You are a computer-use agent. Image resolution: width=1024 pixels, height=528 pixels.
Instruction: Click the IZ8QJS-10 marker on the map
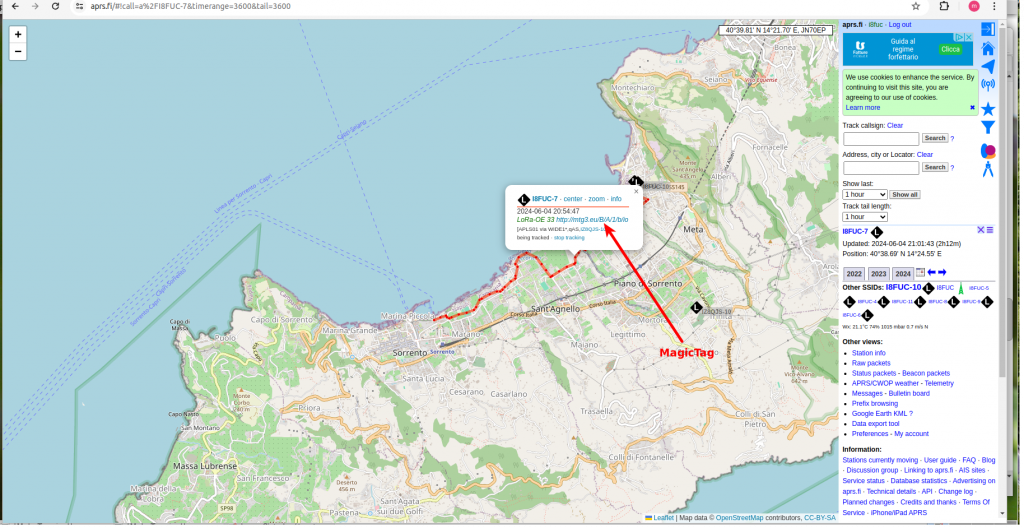696,307
